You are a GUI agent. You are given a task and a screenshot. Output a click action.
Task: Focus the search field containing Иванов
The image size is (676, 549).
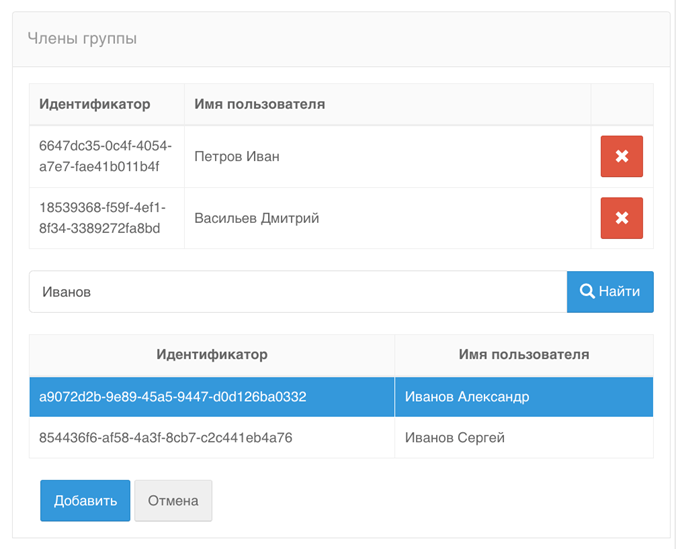[297, 292]
